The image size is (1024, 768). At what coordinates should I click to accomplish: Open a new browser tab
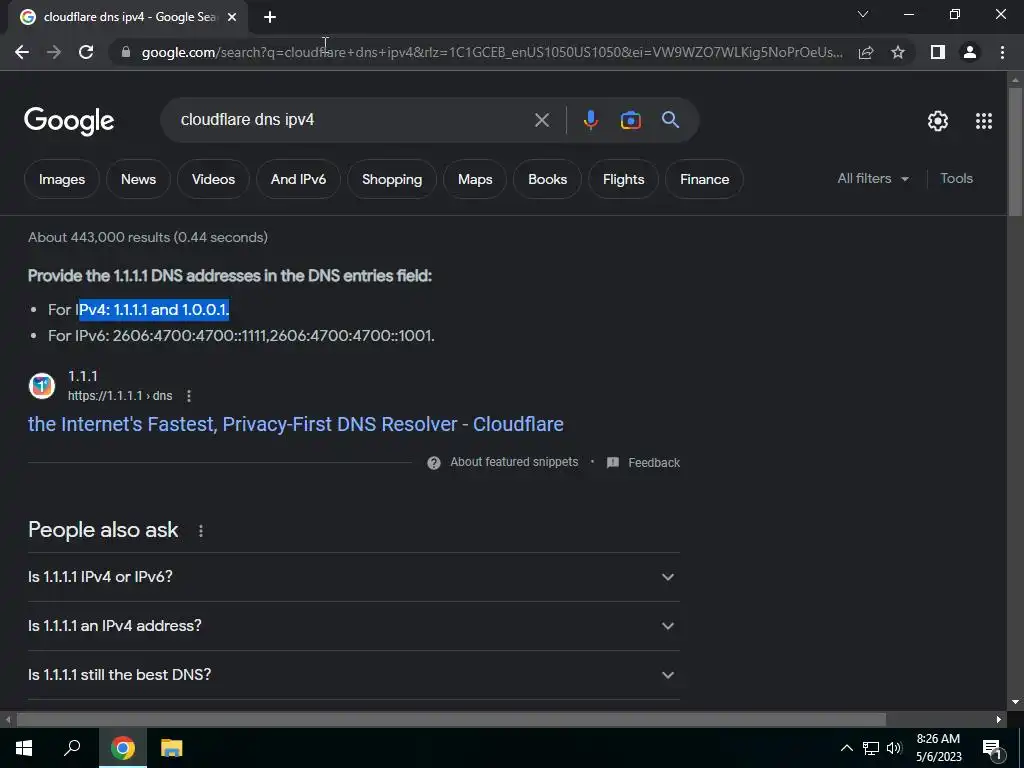pyautogui.click(x=270, y=17)
